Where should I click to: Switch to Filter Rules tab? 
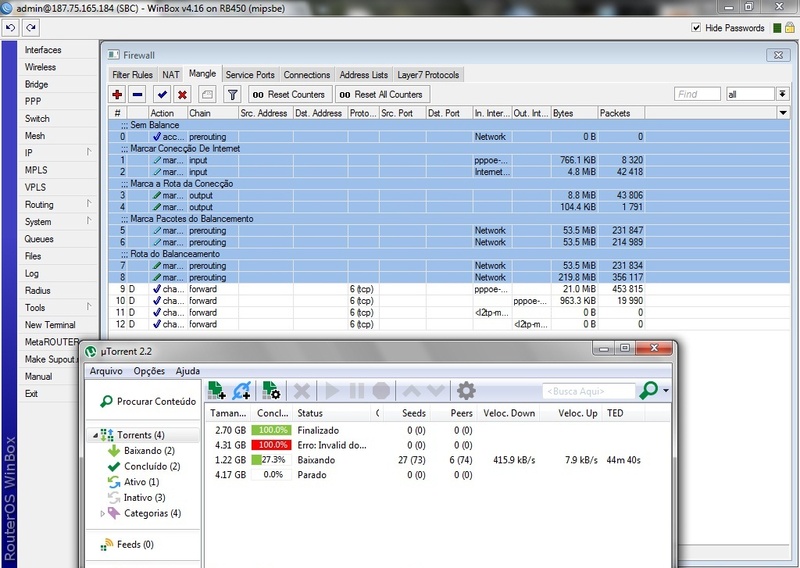(132, 75)
